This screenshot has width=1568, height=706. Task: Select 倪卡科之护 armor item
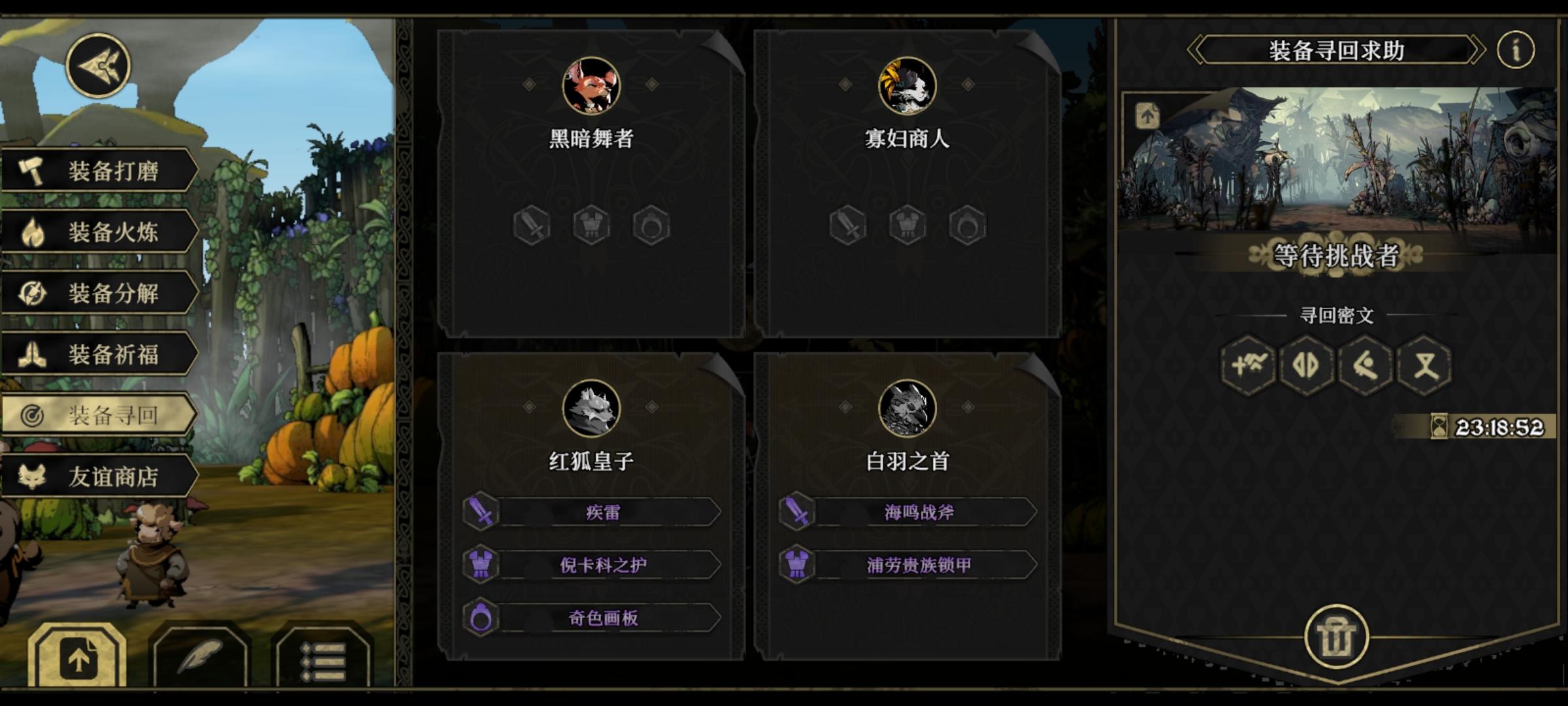[x=592, y=565]
